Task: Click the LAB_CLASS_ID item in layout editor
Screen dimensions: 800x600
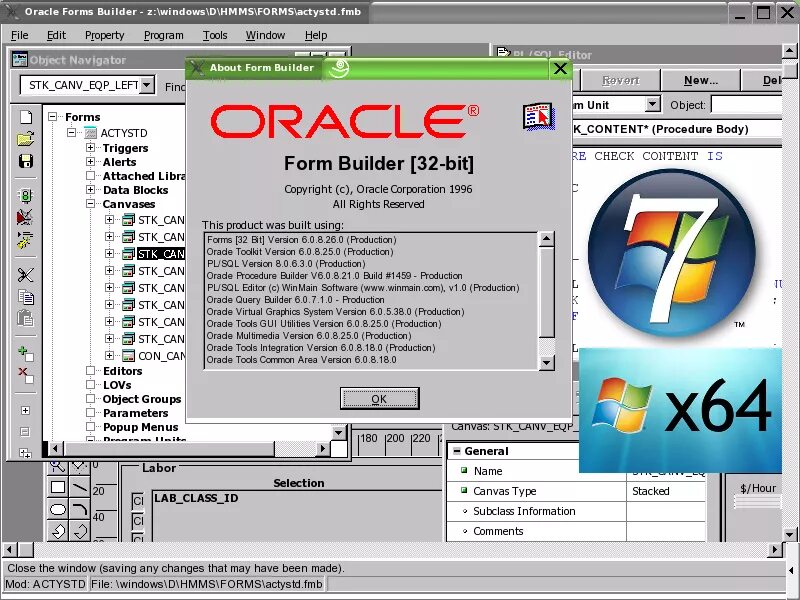Action: click(196, 498)
